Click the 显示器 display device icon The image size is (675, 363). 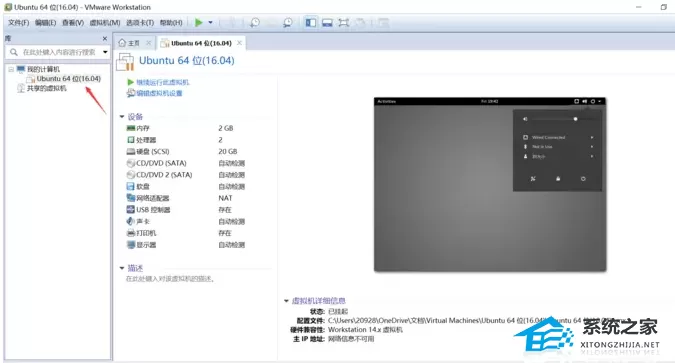pyautogui.click(x=131, y=245)
